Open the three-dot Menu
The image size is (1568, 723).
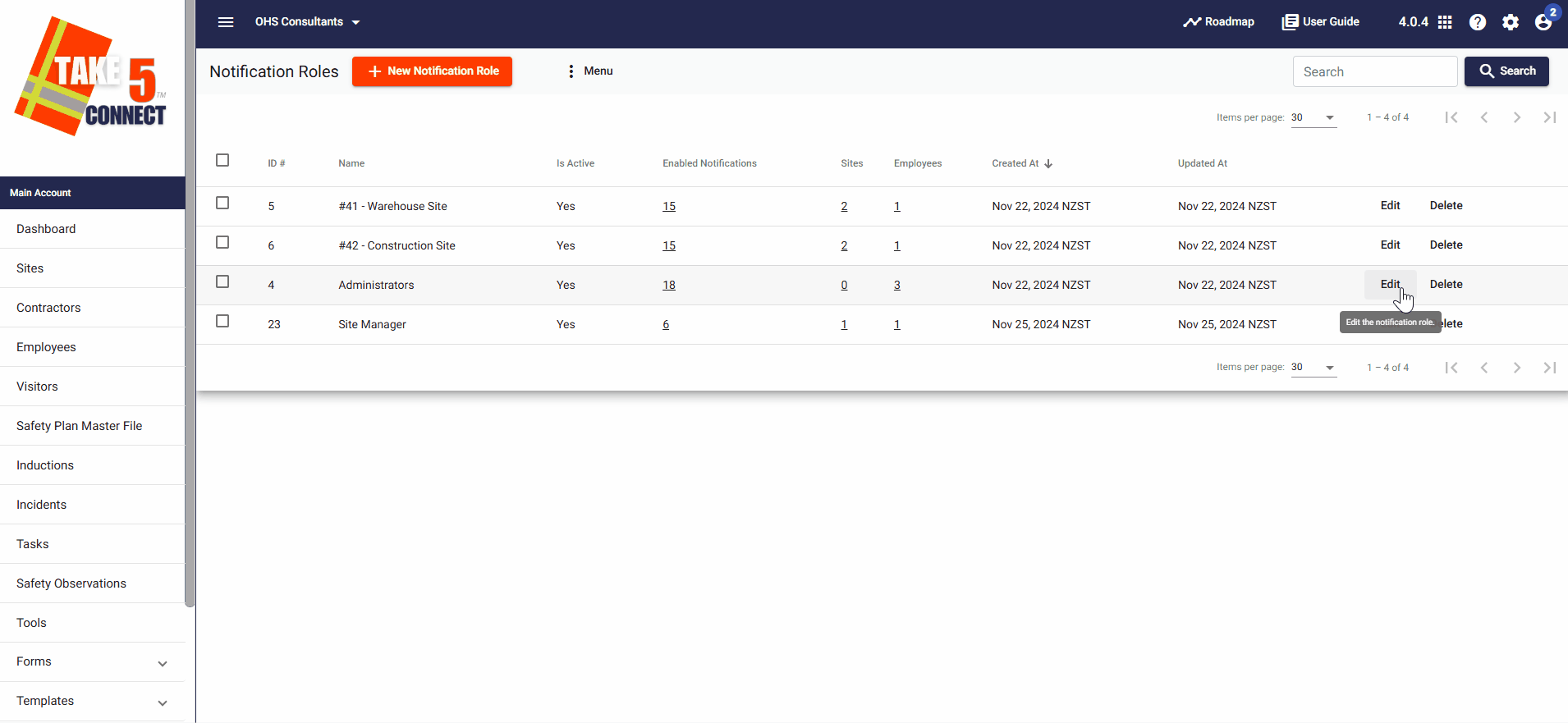point(589,71)
